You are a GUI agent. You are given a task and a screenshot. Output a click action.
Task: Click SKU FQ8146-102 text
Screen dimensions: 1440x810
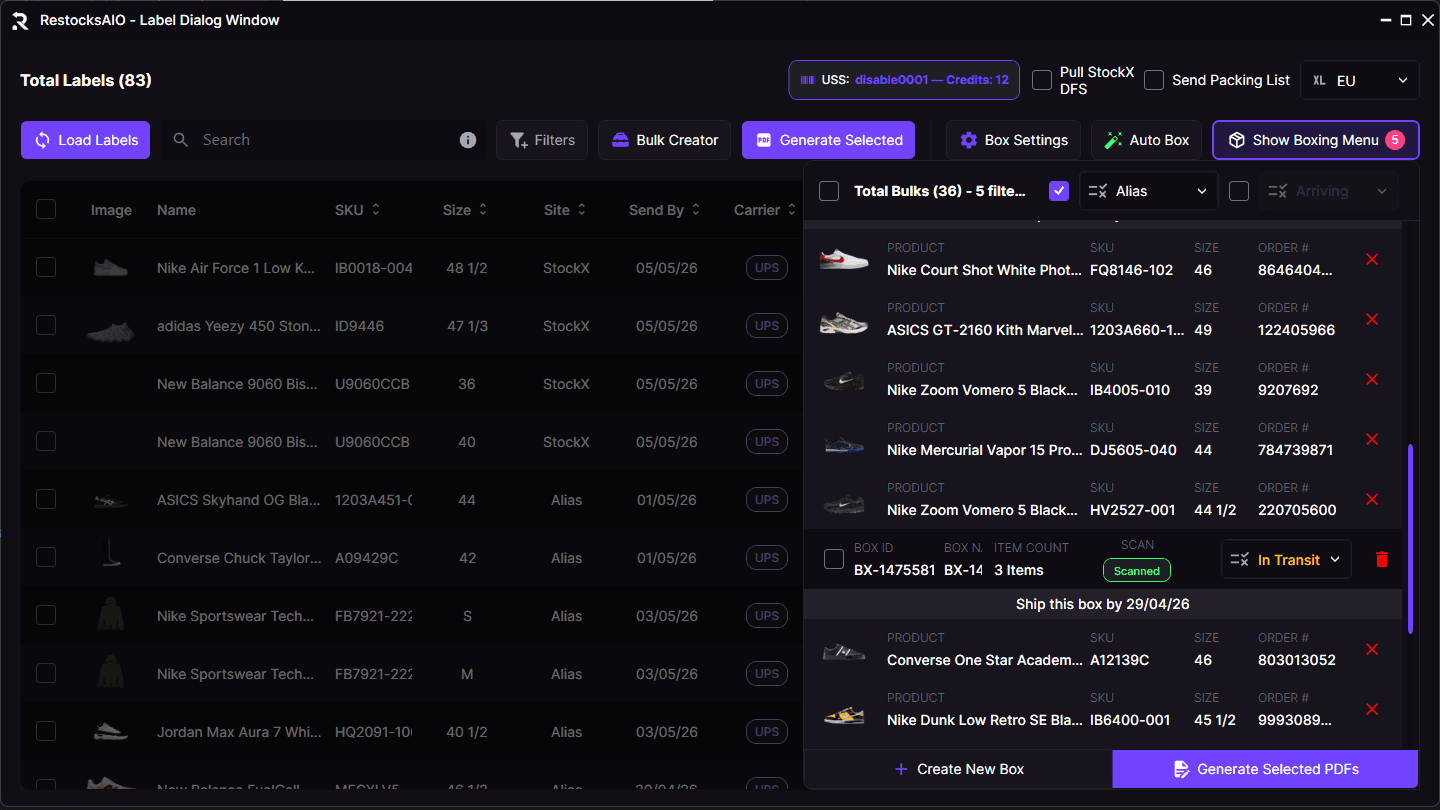(1131, 270)
